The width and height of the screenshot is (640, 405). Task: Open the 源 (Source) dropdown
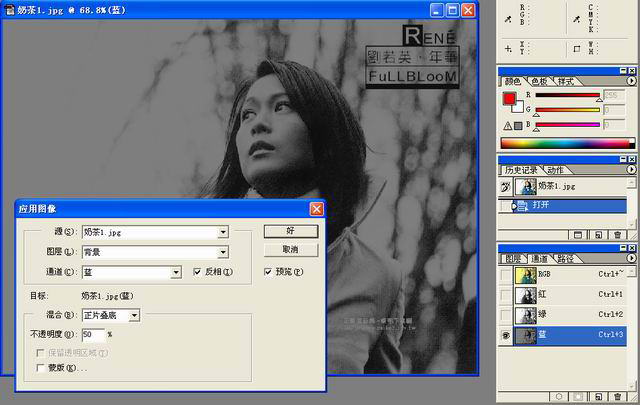click(x=222, y=232)
